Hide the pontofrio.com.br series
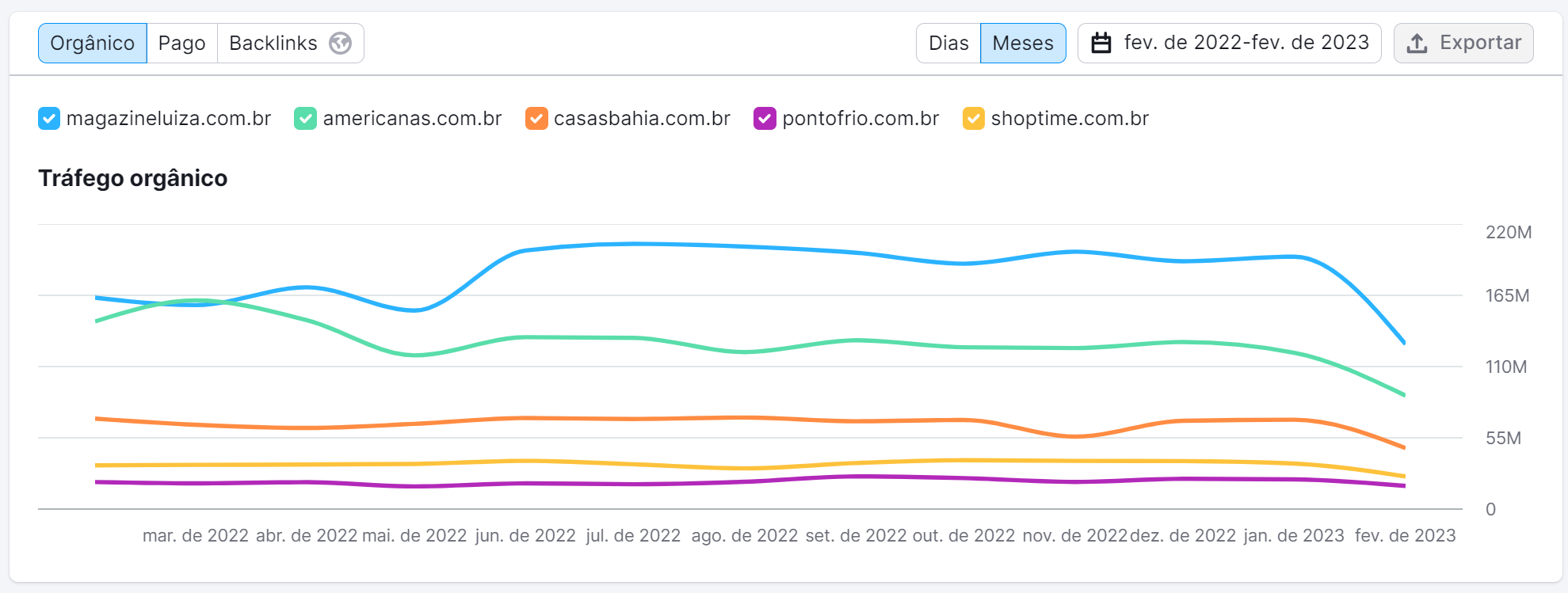 765,119
